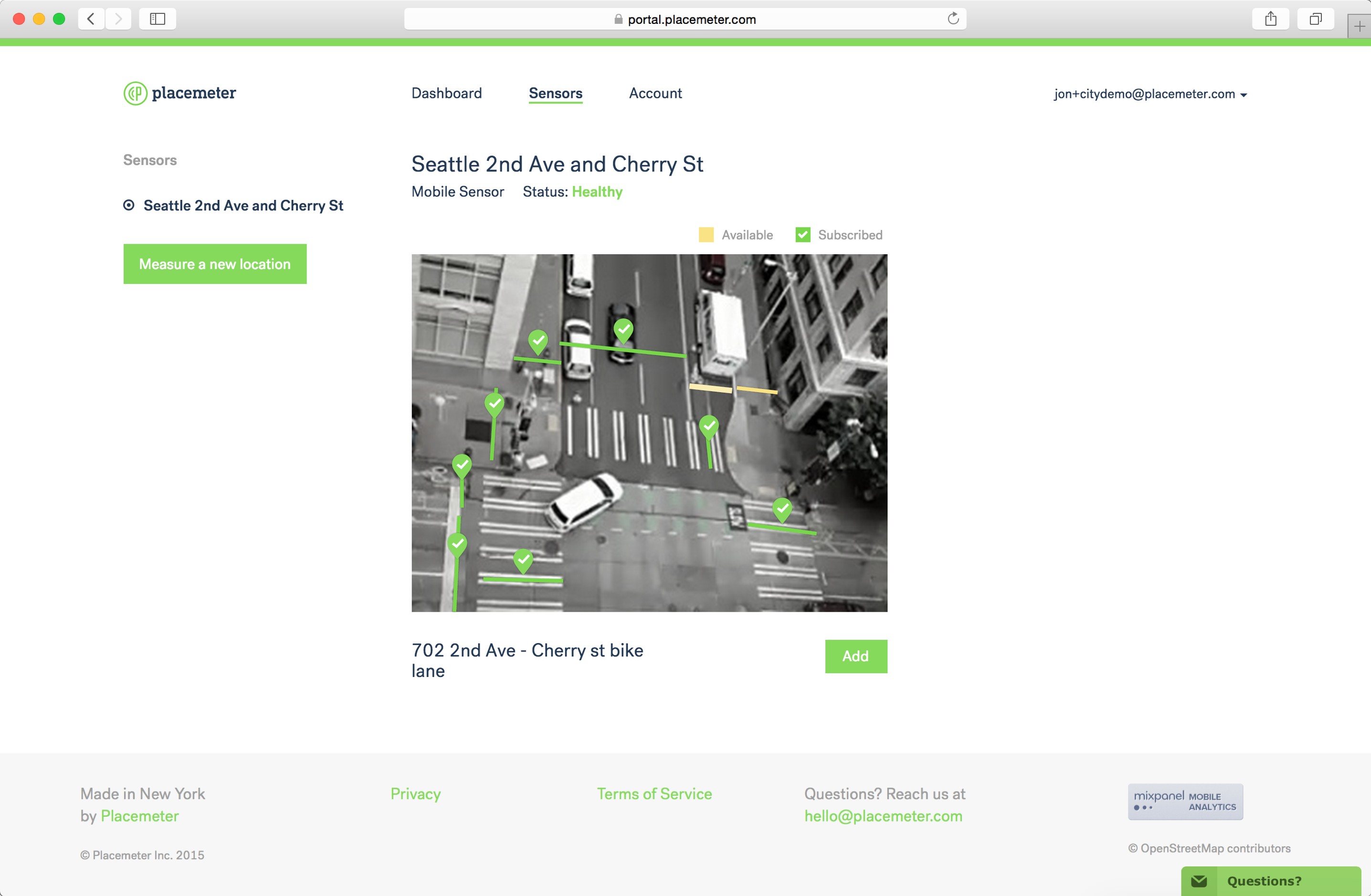The image size is (1371, 896).
Task: Open the Questions? chat widget
Action: pos(1264,881)
